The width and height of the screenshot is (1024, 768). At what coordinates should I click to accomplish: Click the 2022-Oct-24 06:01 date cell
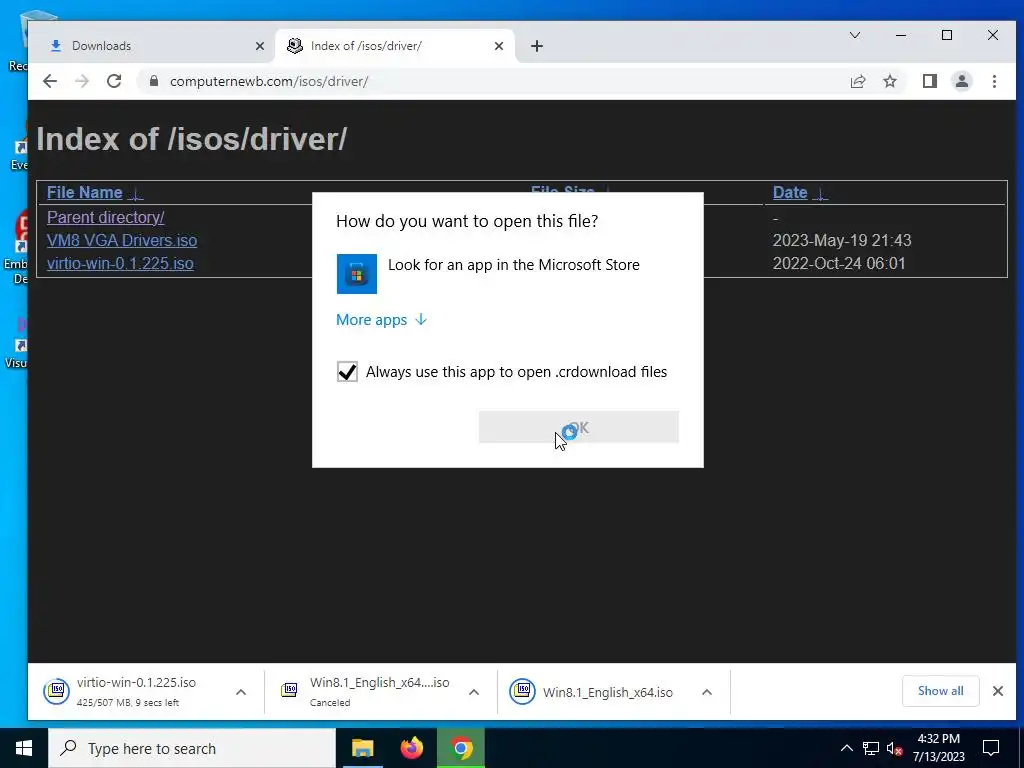[x=839, y=263]
